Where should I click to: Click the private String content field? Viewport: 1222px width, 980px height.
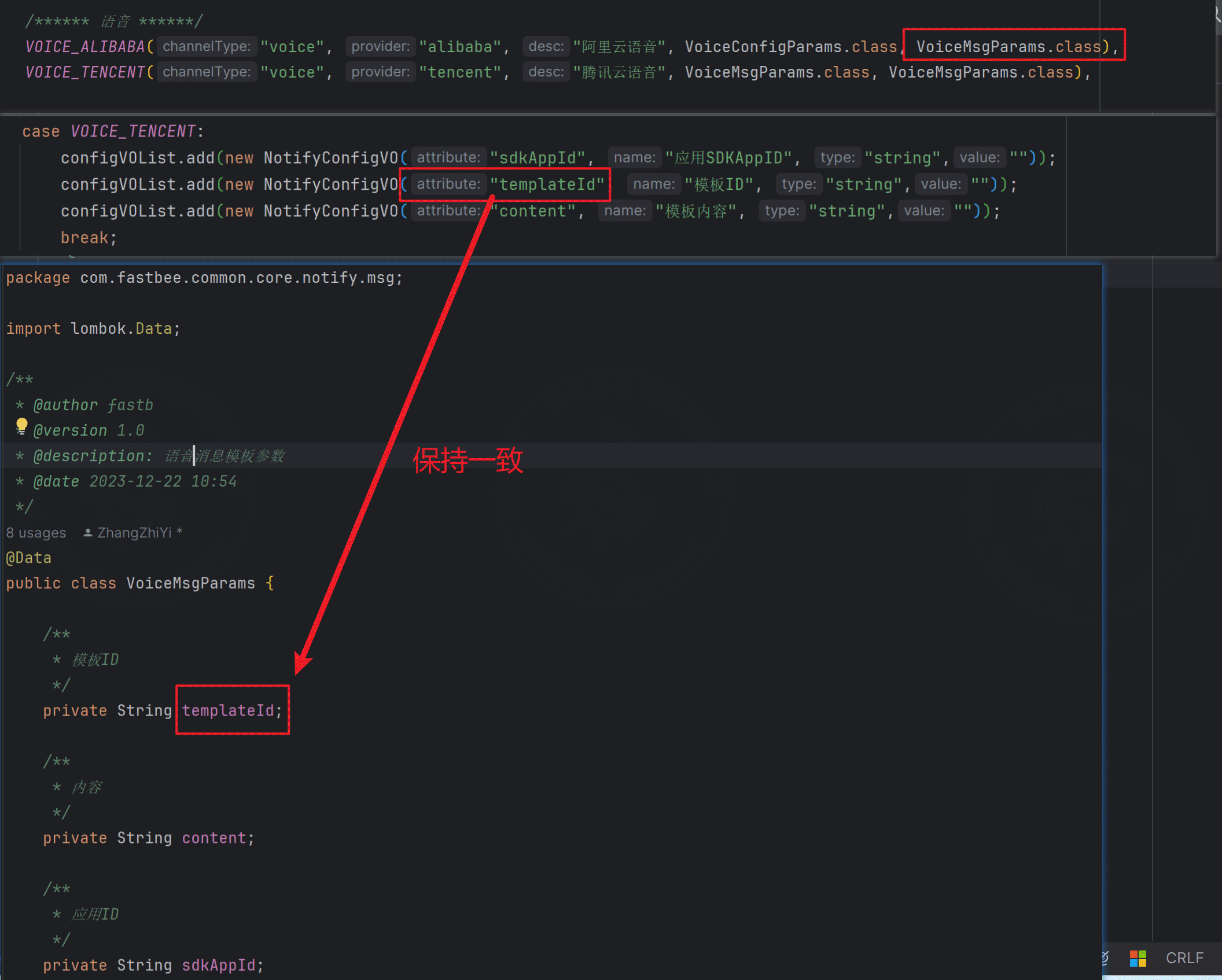[x=149, y=838]
